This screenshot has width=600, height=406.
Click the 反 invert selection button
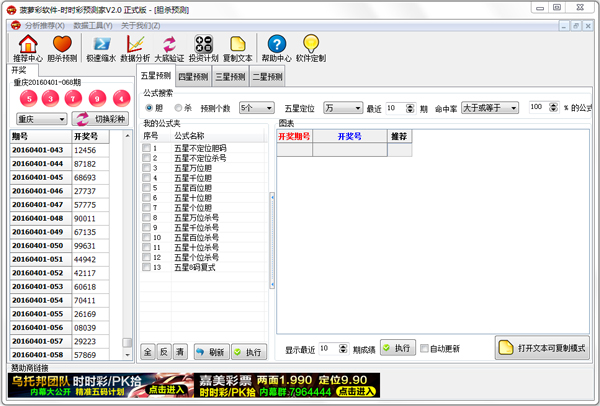coord(164,352)
